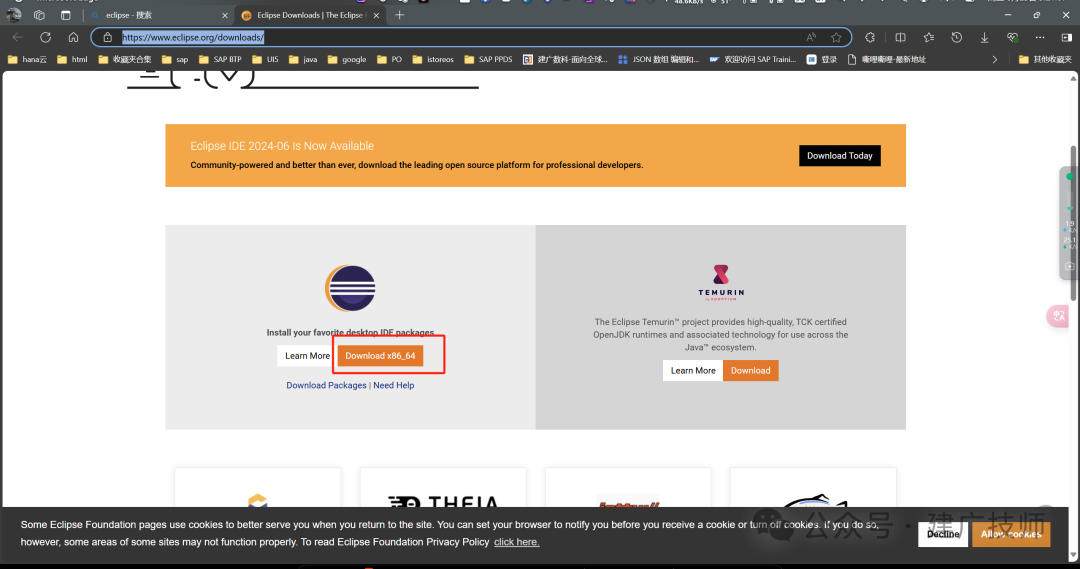The image size is (1080, 569).
Task: Open the Need Help link
Action: coord(394,385)
